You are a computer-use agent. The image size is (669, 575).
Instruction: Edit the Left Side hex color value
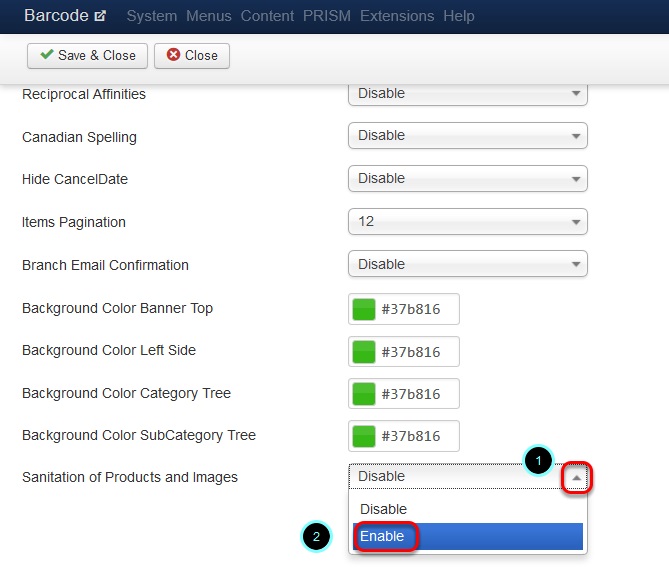coord(410,352)
